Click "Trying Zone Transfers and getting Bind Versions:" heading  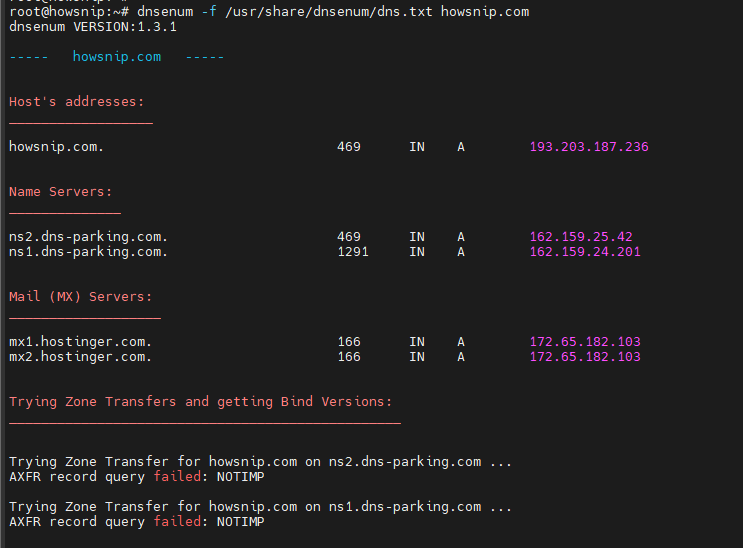point(200,402)
